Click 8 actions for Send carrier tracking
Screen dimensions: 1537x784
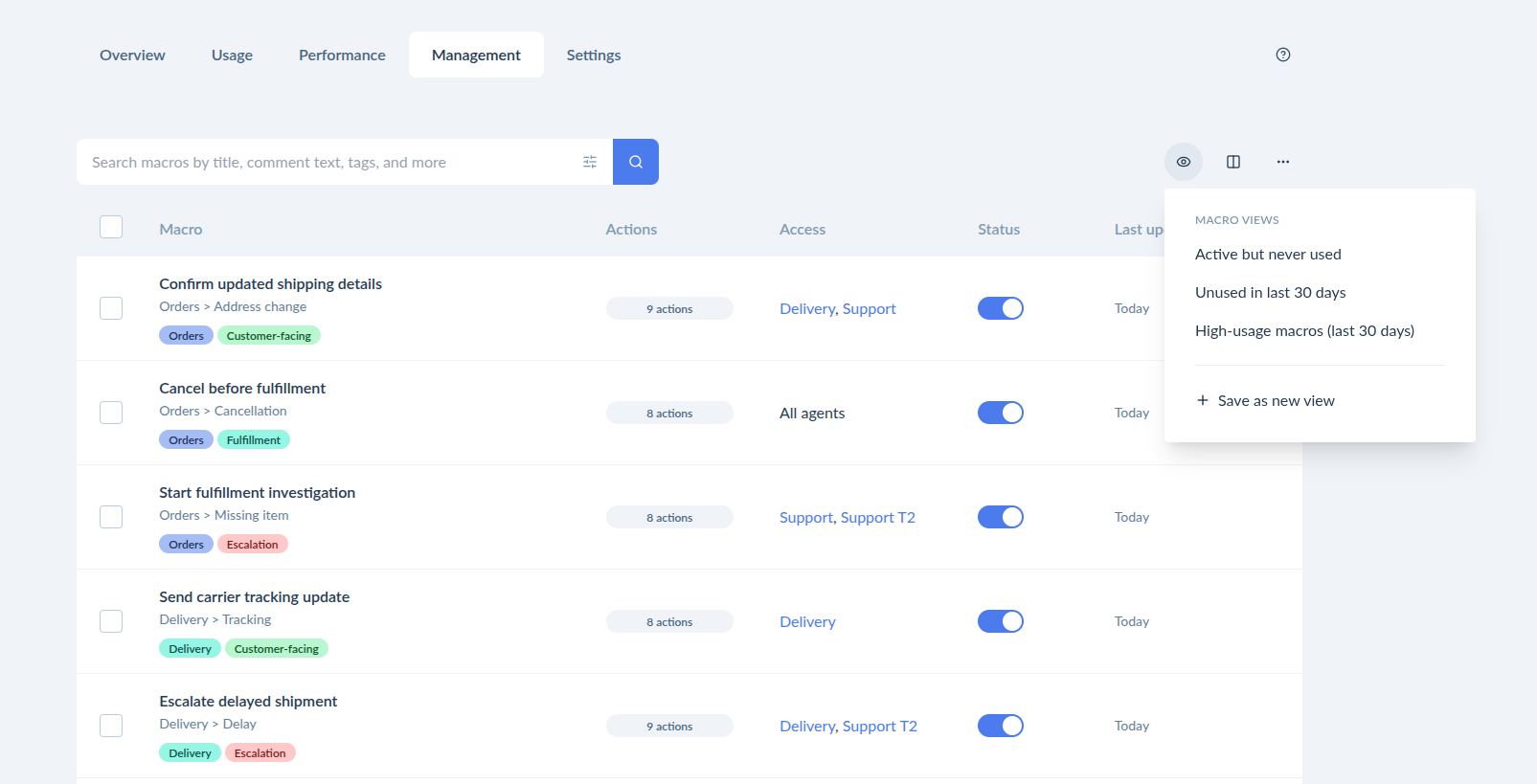coord(669,621)
